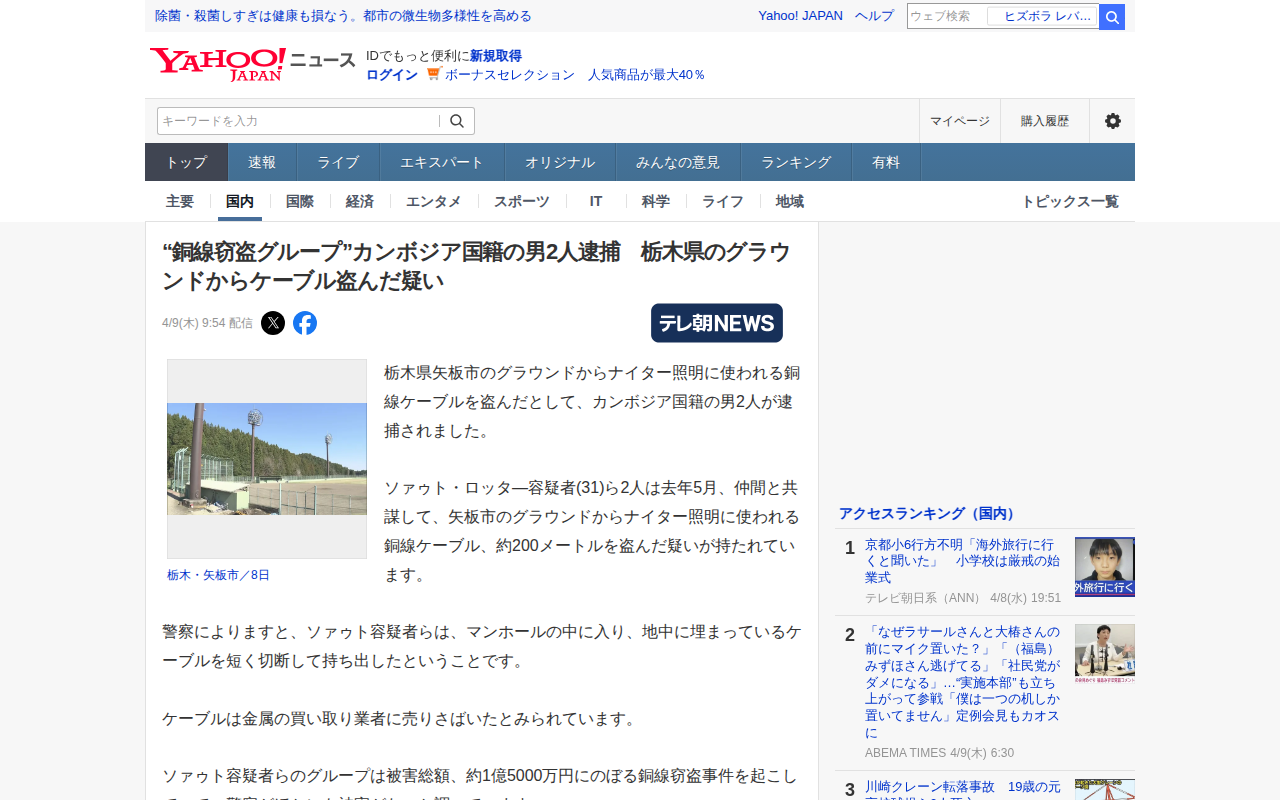This screenshot has height=800, width=1280.
Task: Click the web search magnifier button
Action: pos(1112,17)
